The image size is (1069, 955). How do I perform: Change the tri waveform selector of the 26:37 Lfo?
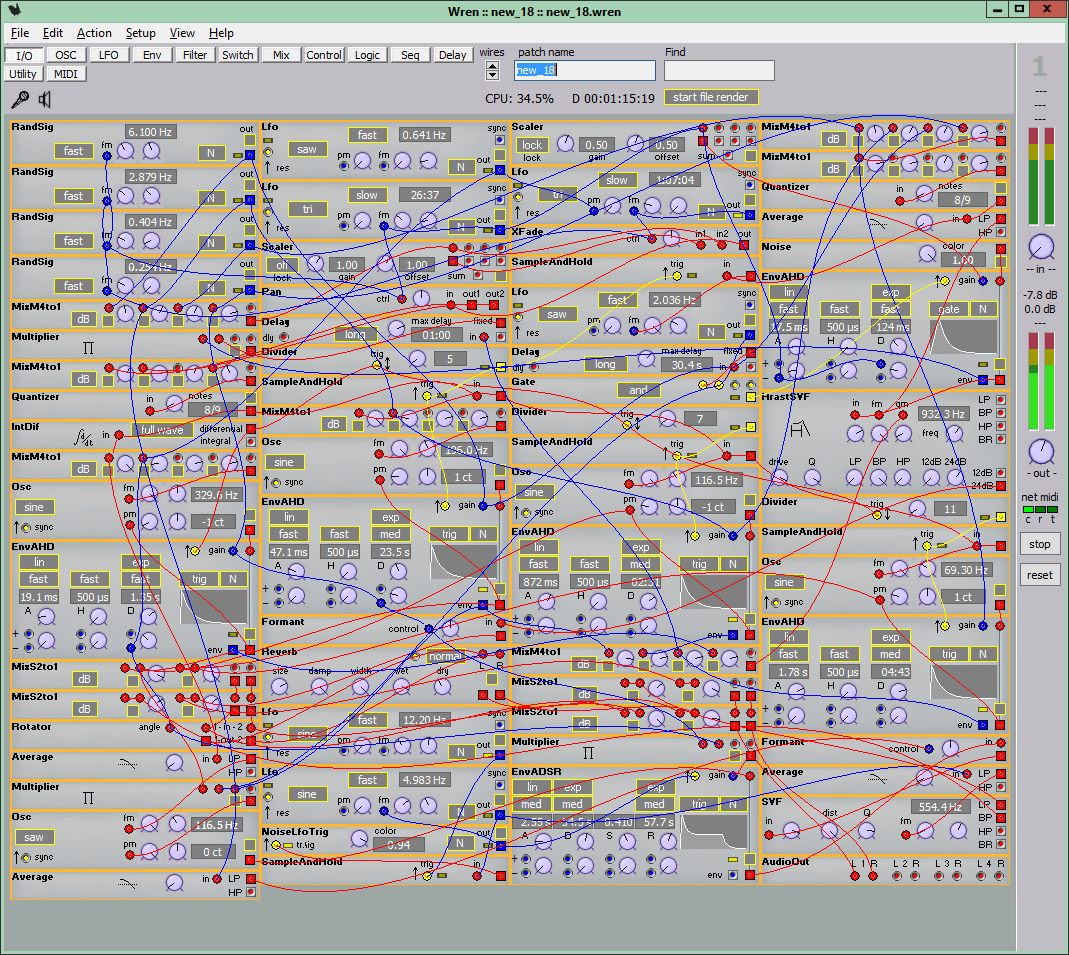coord(307,209)
